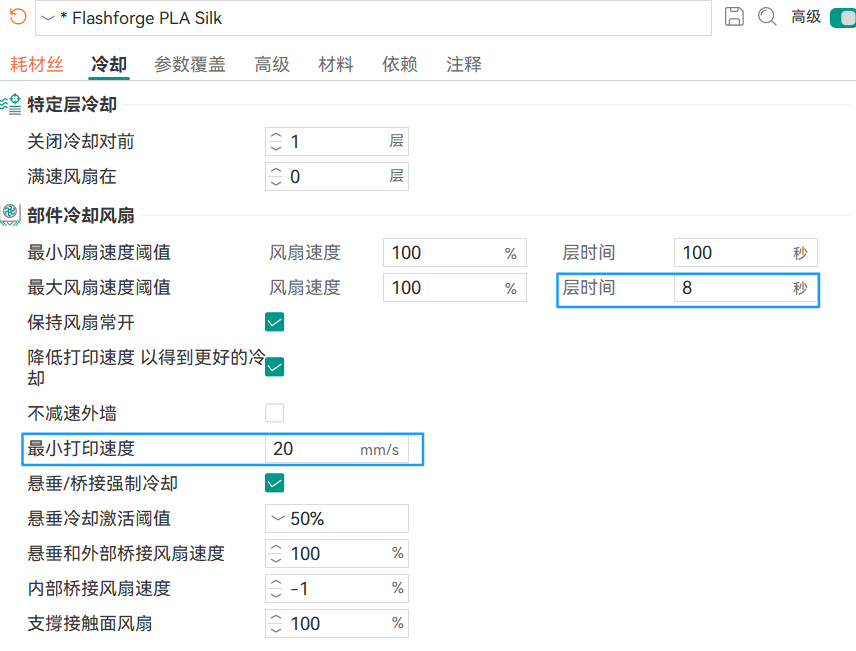
Task: Open the 材料 tab
Action: [x=336, y=64]
